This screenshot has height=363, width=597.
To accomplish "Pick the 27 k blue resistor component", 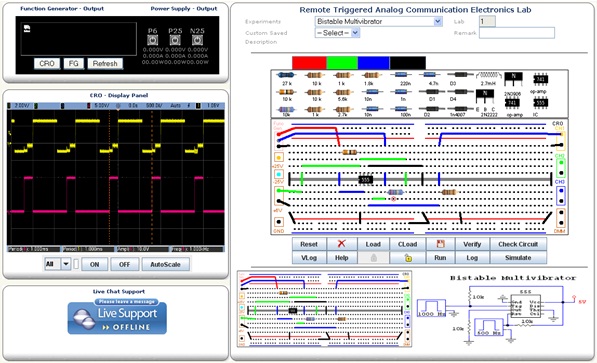I will (x=286, y=75).
